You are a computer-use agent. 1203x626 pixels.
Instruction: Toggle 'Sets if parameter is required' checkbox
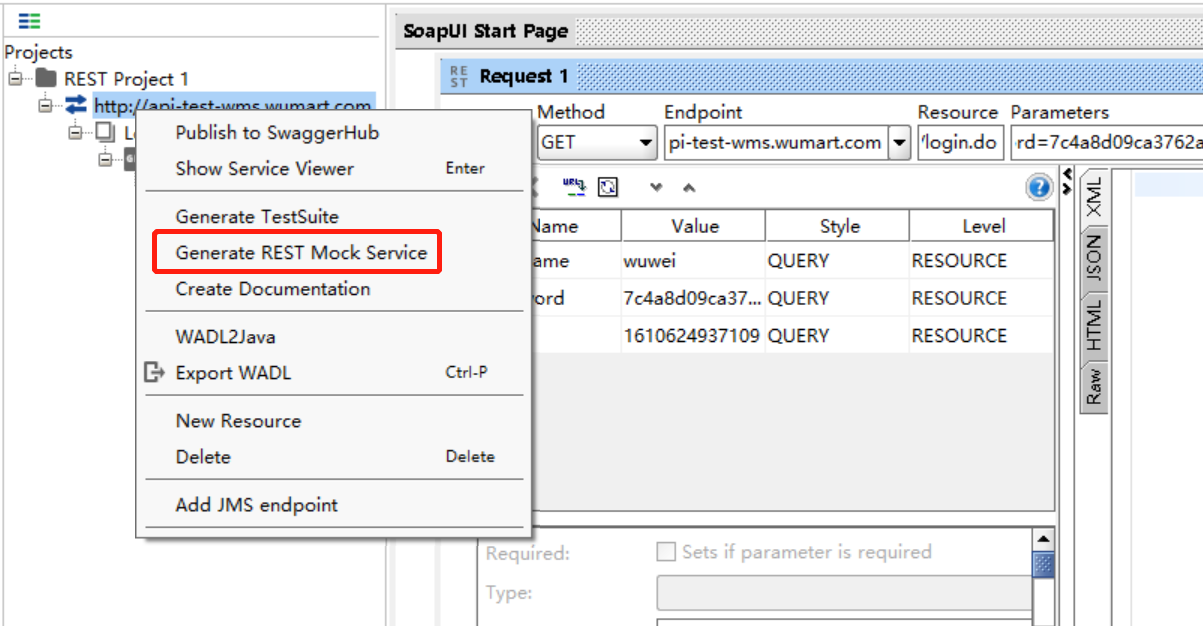click(665, 551)
